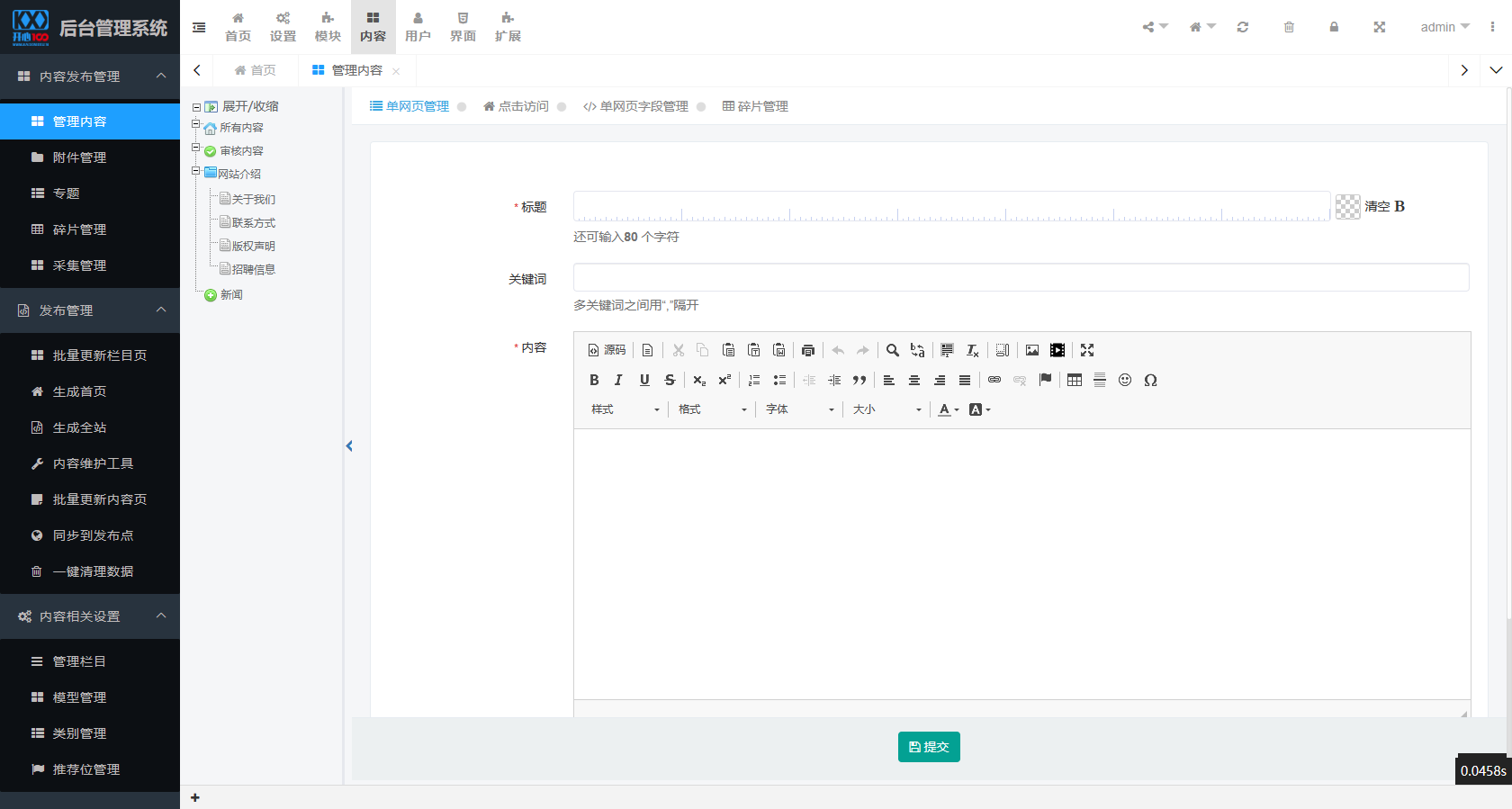Open replace in editor toolbar
Screen dimensions: 1512x809
pos(918,350)
